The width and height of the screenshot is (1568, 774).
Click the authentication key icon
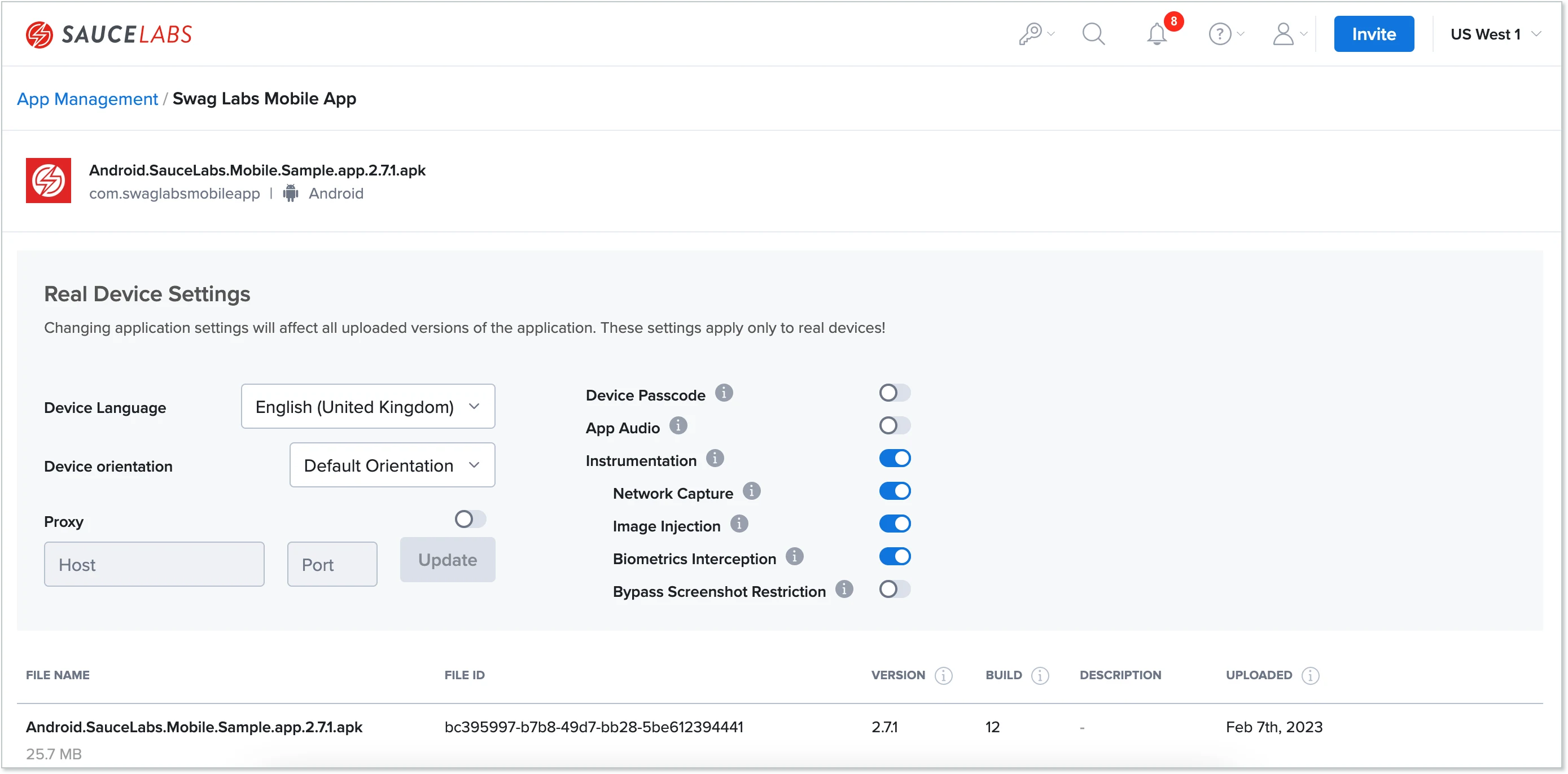click(1032, 33)
